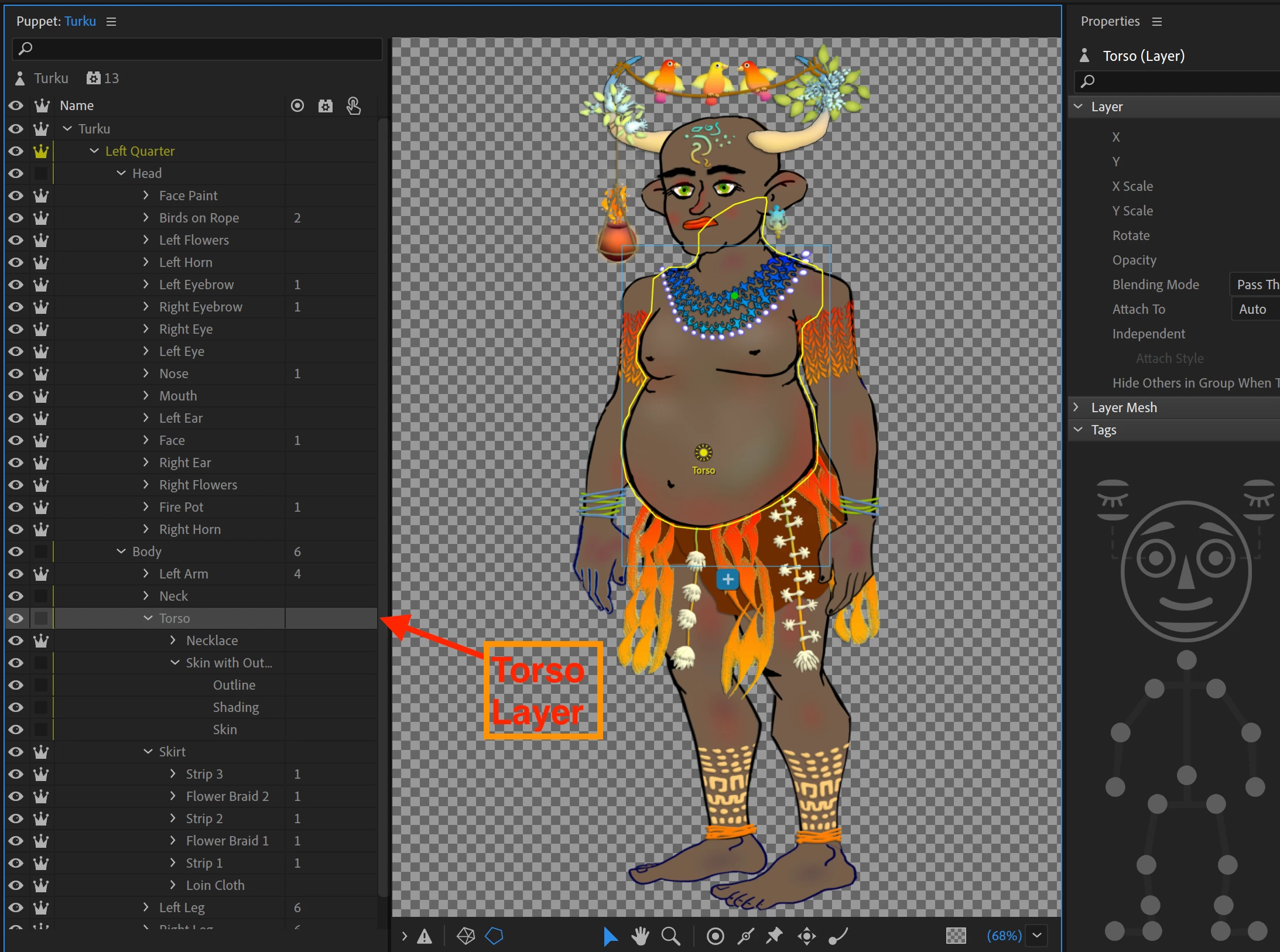
Task: Hide the Fire Pot layer
Action: (x=16, y=507)
